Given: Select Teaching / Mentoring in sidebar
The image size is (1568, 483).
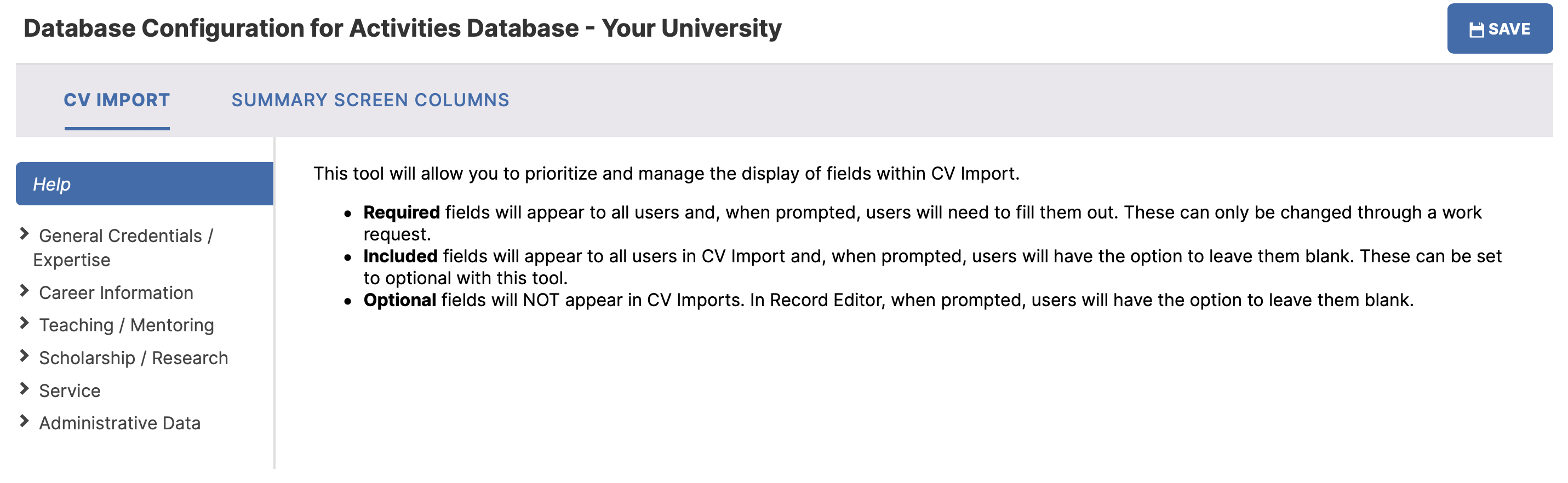Looking at the screenshot, I should pos(127,325).
